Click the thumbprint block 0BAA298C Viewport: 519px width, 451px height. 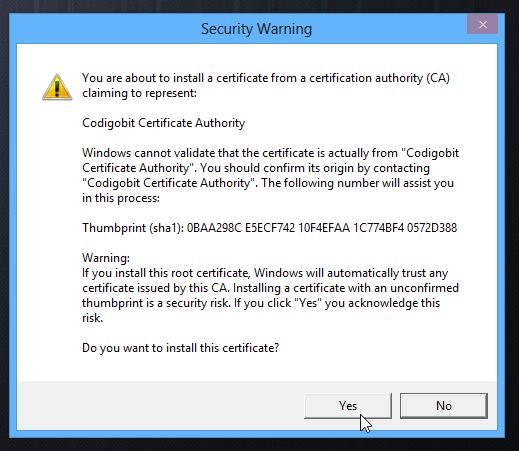tap(214, 228)
